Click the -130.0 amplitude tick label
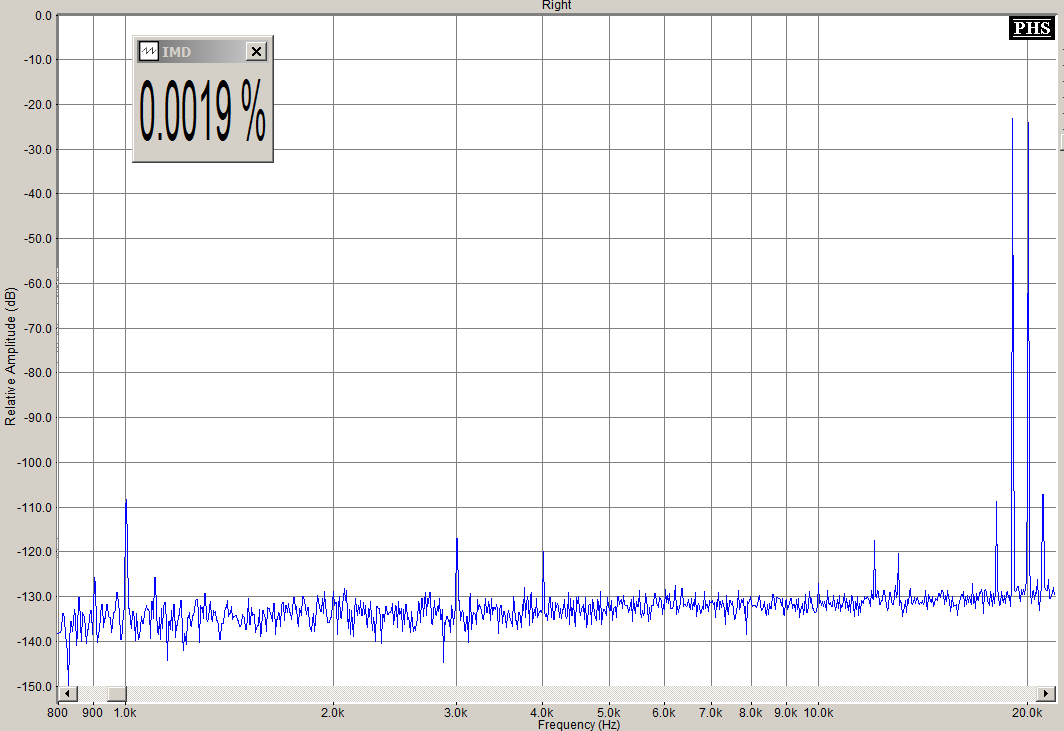 click(x=35, y=597)
